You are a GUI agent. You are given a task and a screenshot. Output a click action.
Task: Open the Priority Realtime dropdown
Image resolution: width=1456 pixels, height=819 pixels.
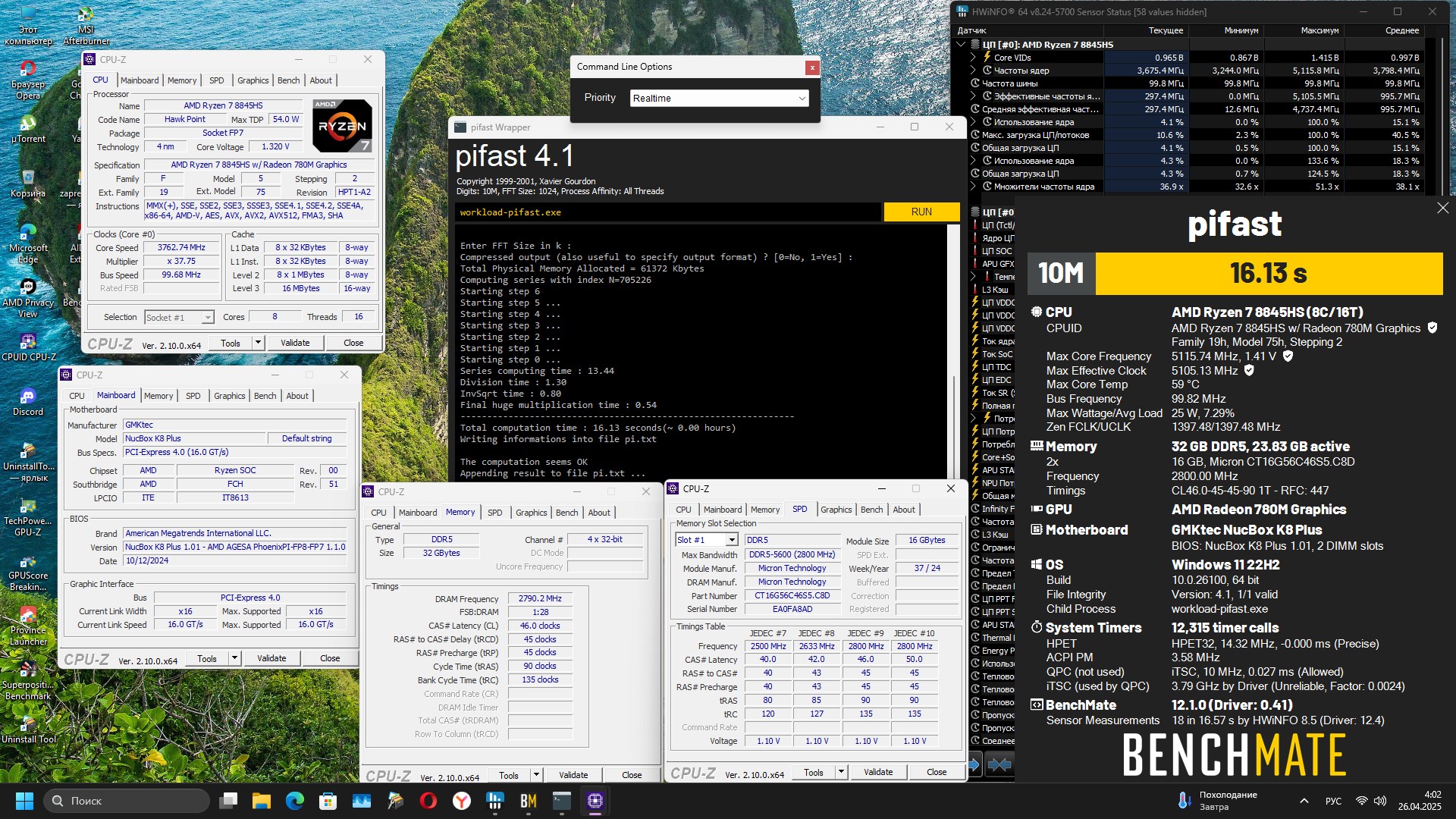pyautogui.click(x=719, y=98)
